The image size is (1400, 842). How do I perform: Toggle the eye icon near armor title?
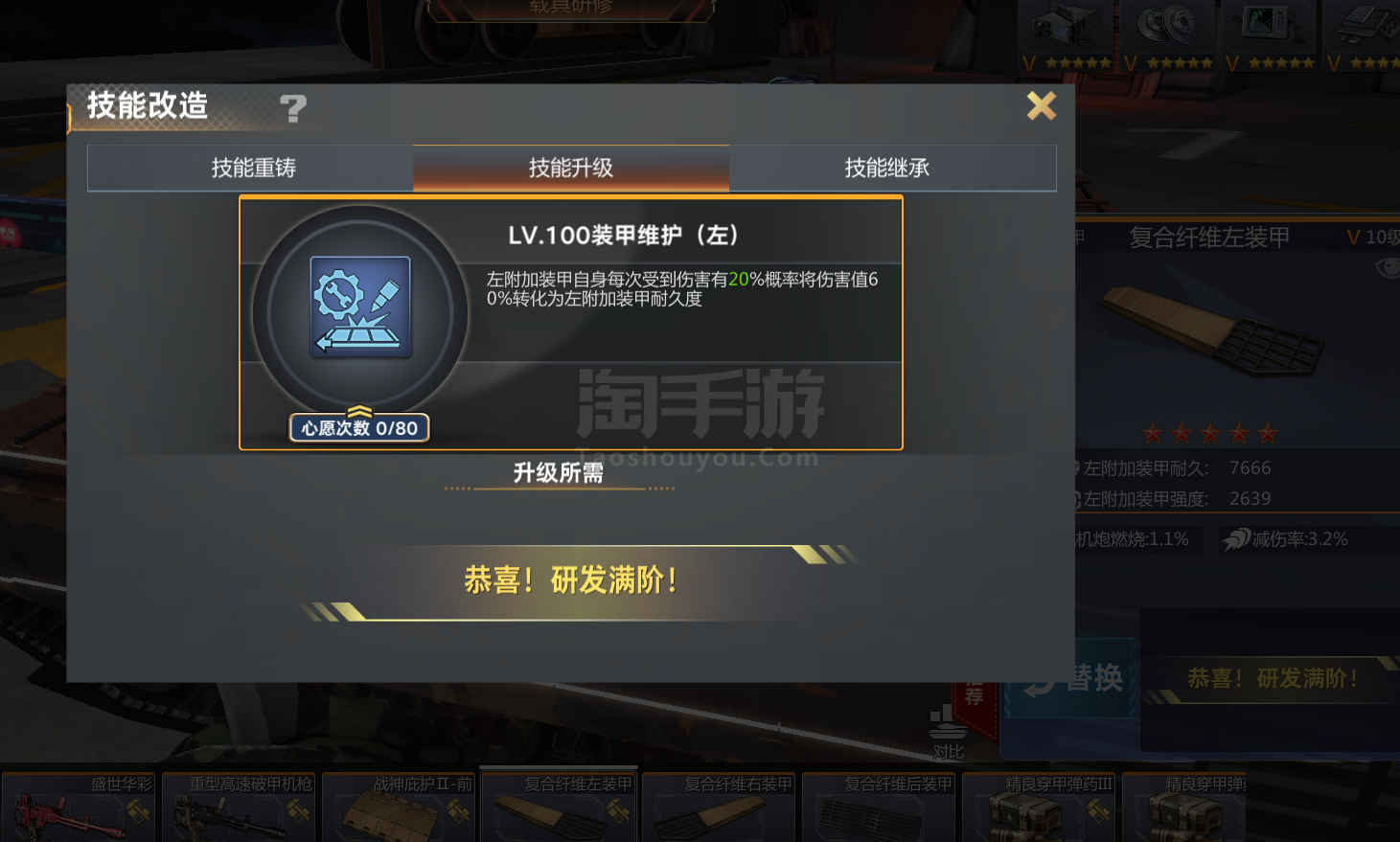[x=1387, y=268]
